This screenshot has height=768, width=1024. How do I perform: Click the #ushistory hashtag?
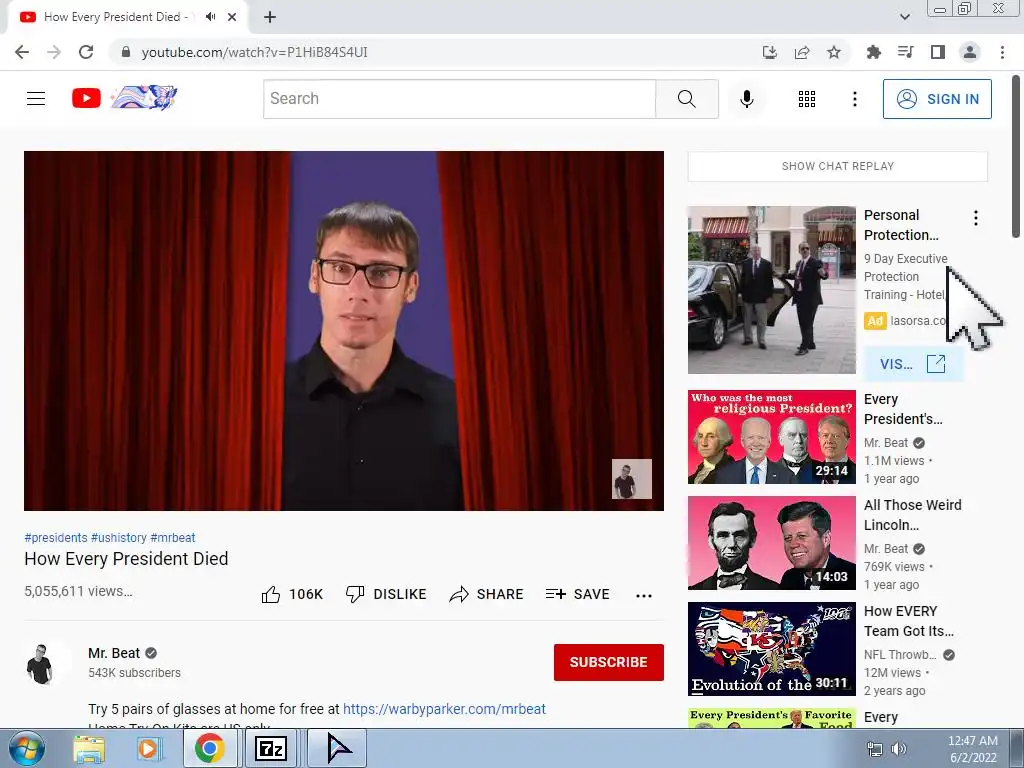(x=119, y=537)
